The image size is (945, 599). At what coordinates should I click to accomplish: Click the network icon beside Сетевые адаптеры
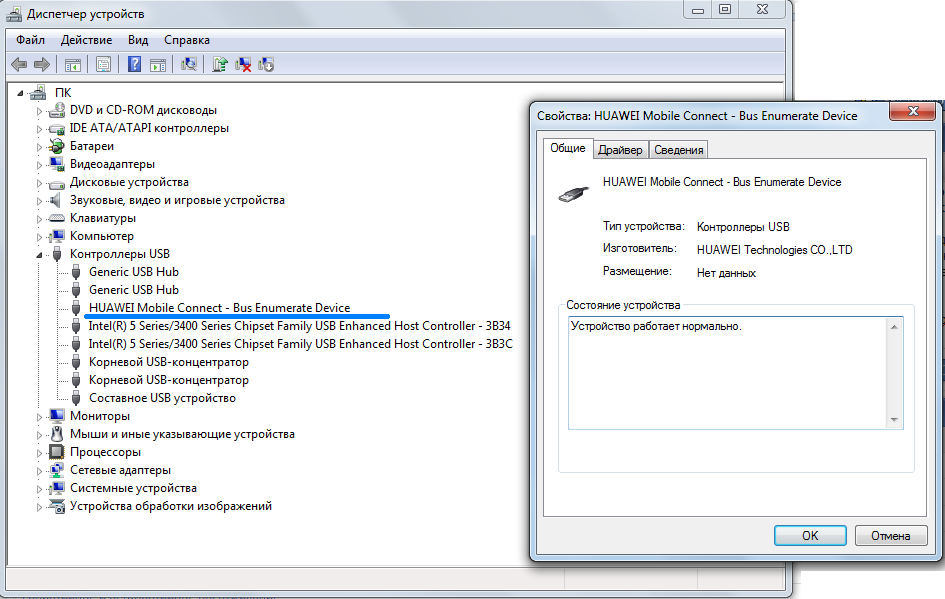point(57,470)
